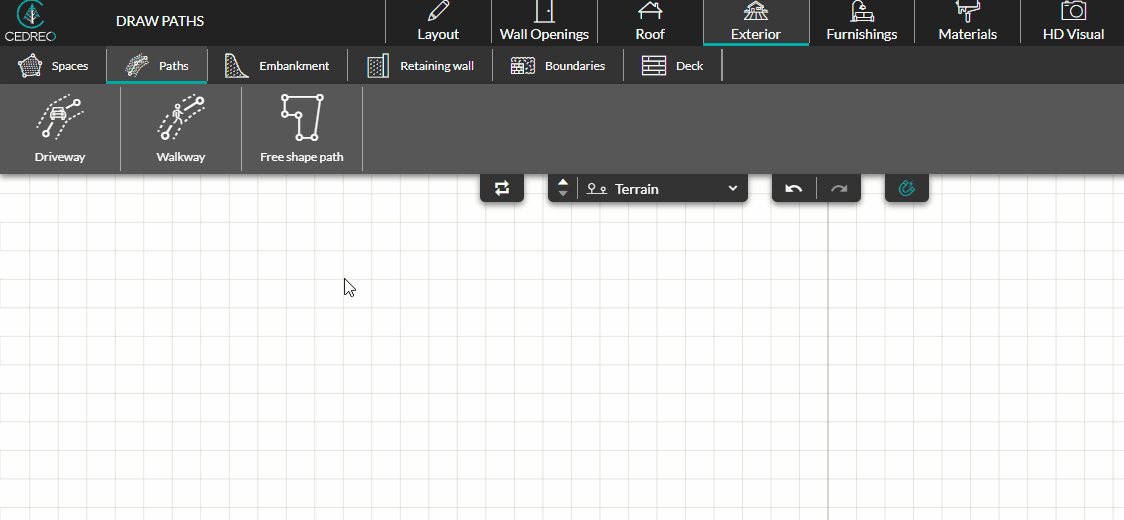Go to the Deck tab

click(x=673, y=66)
